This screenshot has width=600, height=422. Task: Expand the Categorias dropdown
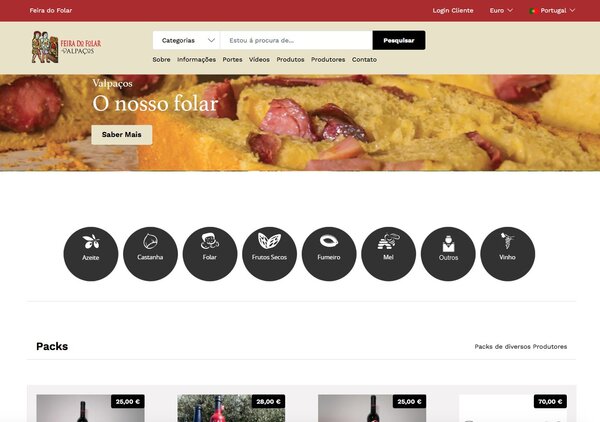coord(186,40)
